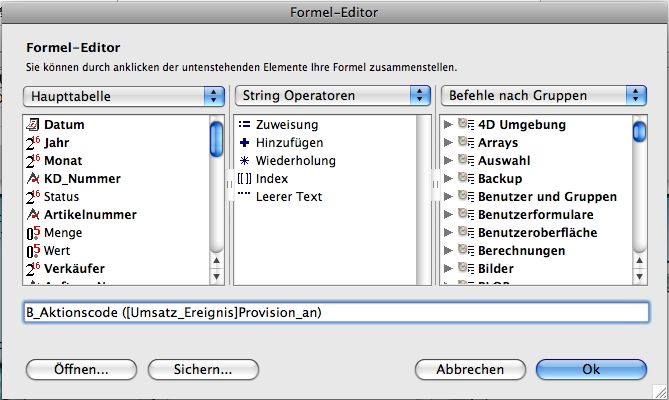
Task: Select the Verkäufer field
Action: pyautogui.click(x=74, y=269)
